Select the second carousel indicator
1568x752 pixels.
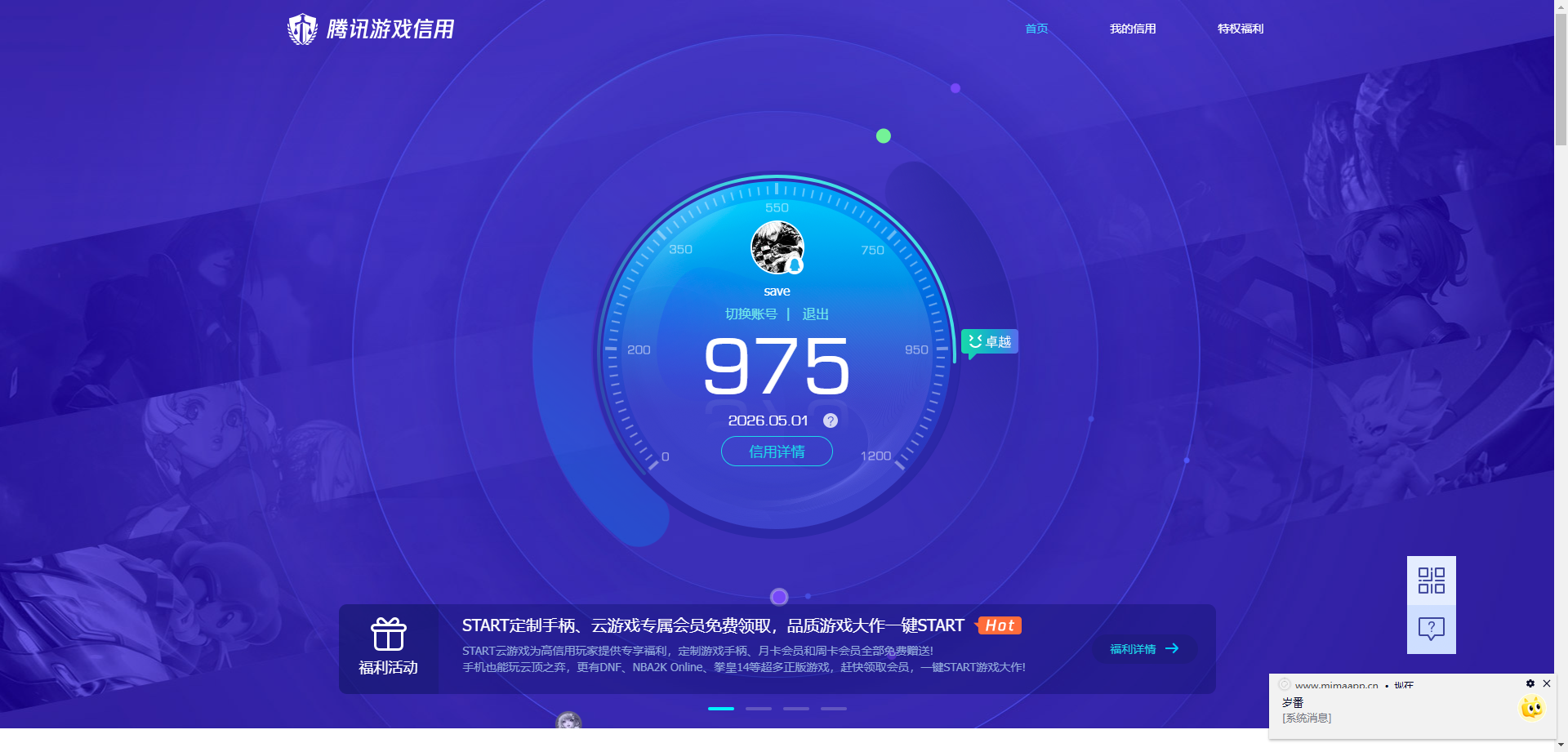(x=759, y=709)
